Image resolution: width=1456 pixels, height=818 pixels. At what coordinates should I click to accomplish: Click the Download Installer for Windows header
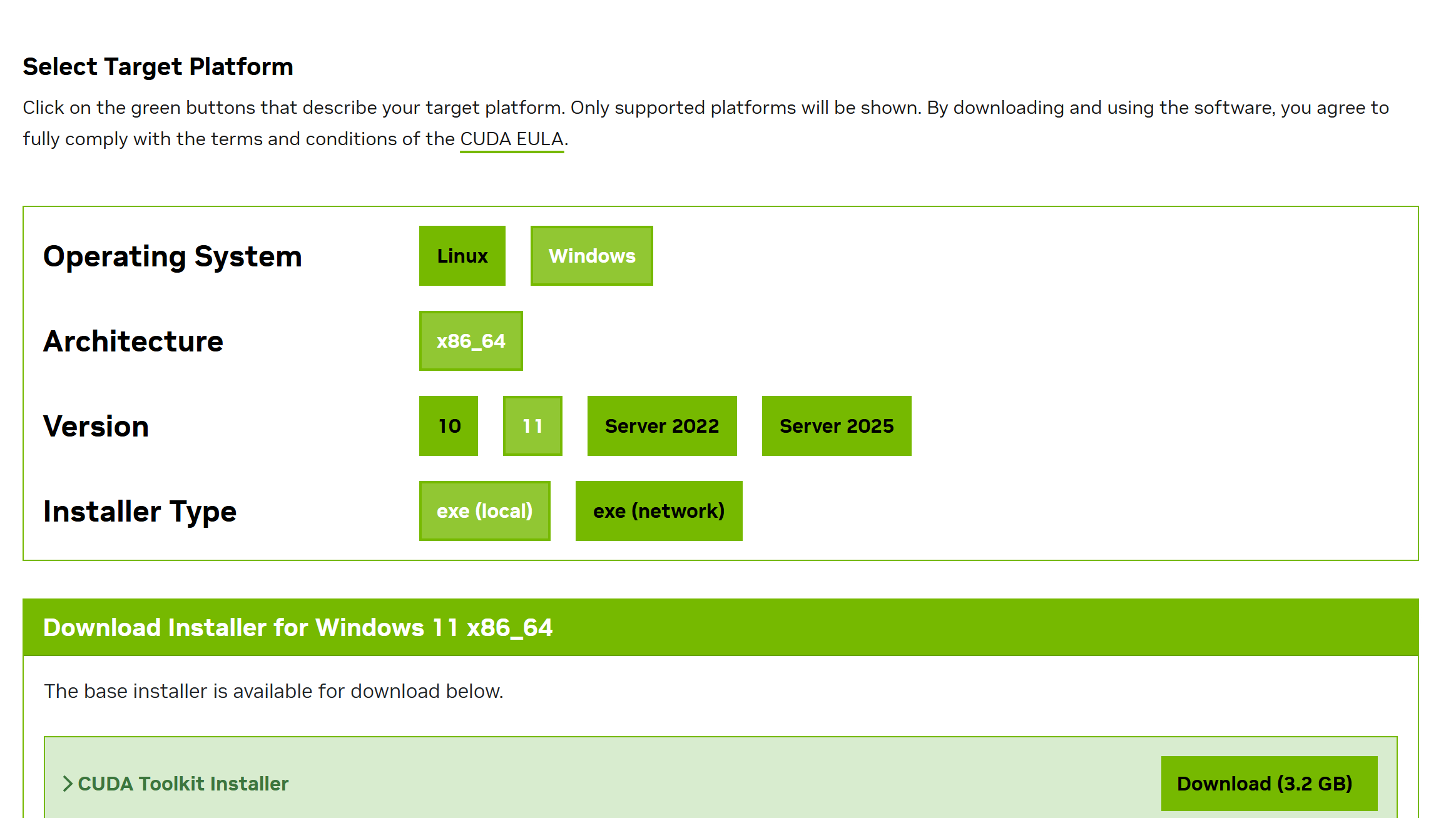click(x=298, y=627)
